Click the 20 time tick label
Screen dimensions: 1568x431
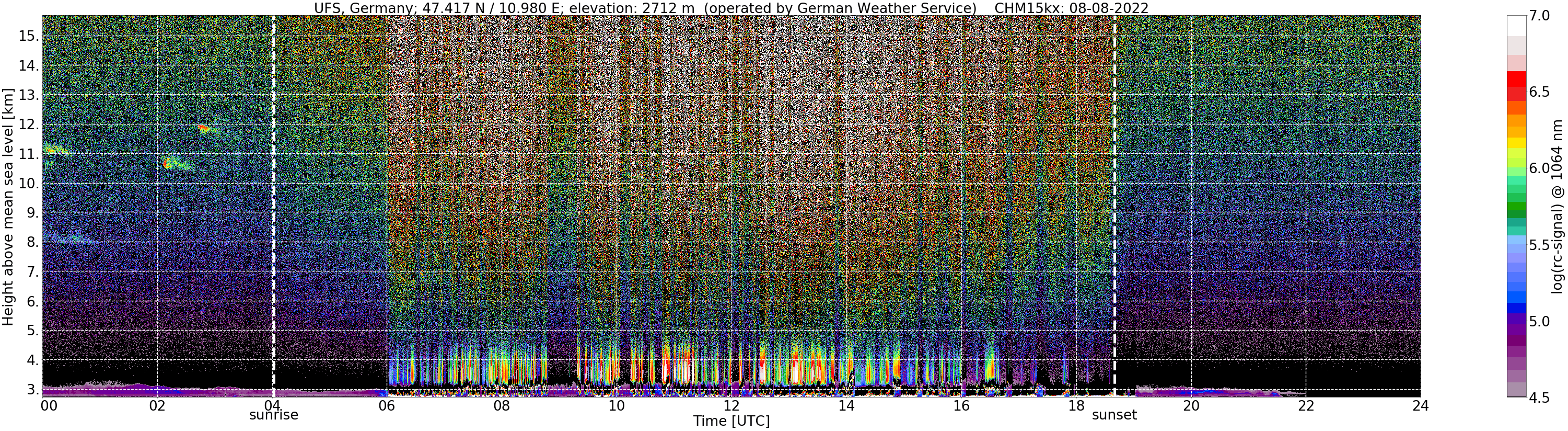point(1191,405)
